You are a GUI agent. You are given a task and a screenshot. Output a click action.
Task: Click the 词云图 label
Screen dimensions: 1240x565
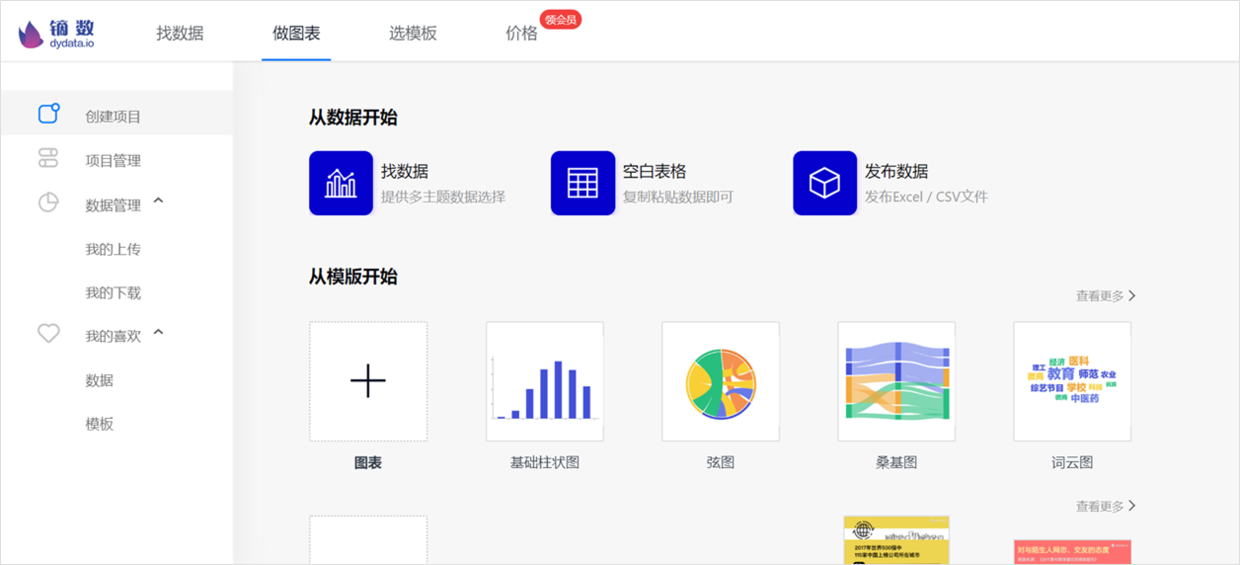pos(1072,463)
